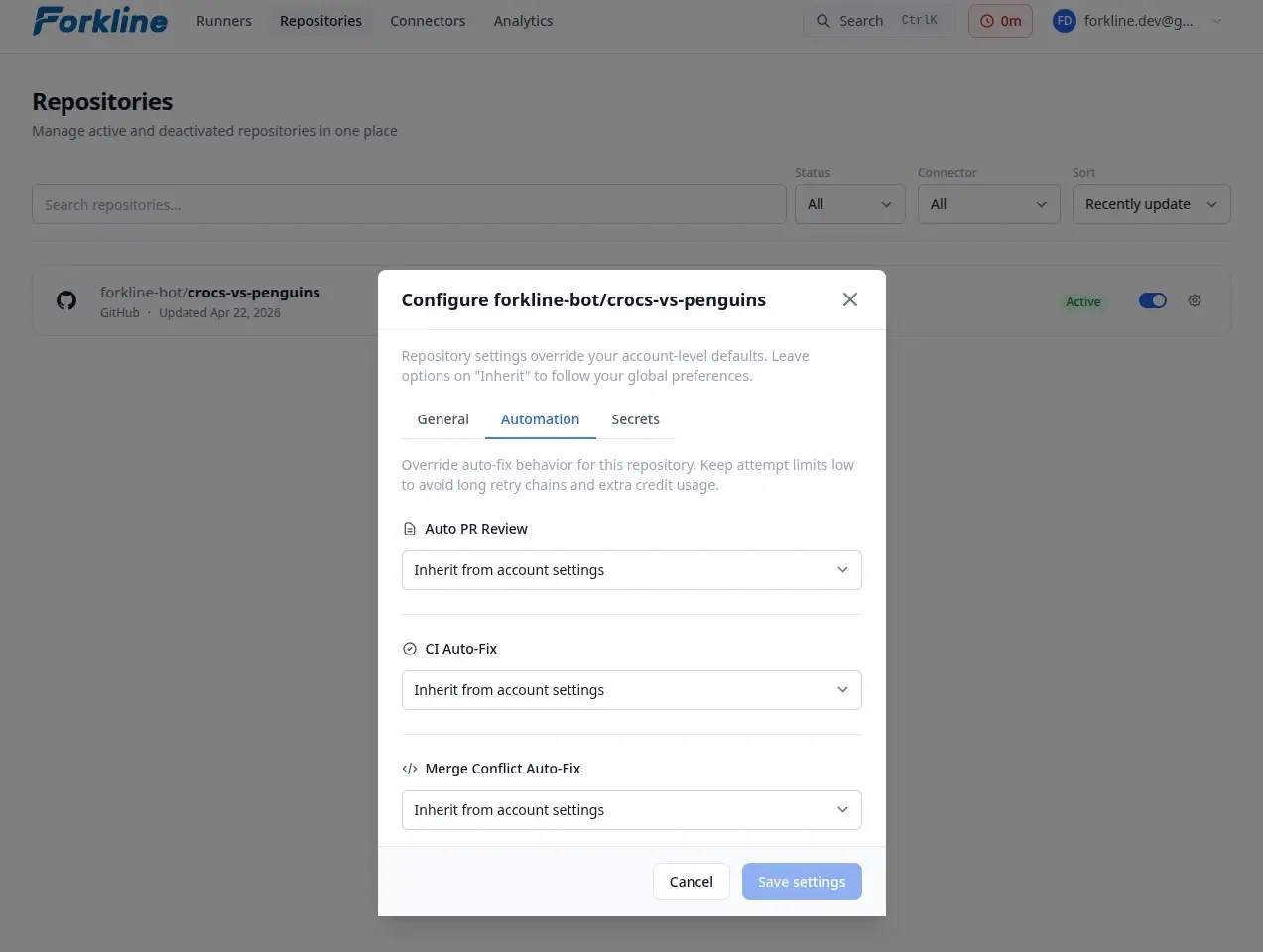
Task: Click the FD user avatar
Action: pos(1064,21)
